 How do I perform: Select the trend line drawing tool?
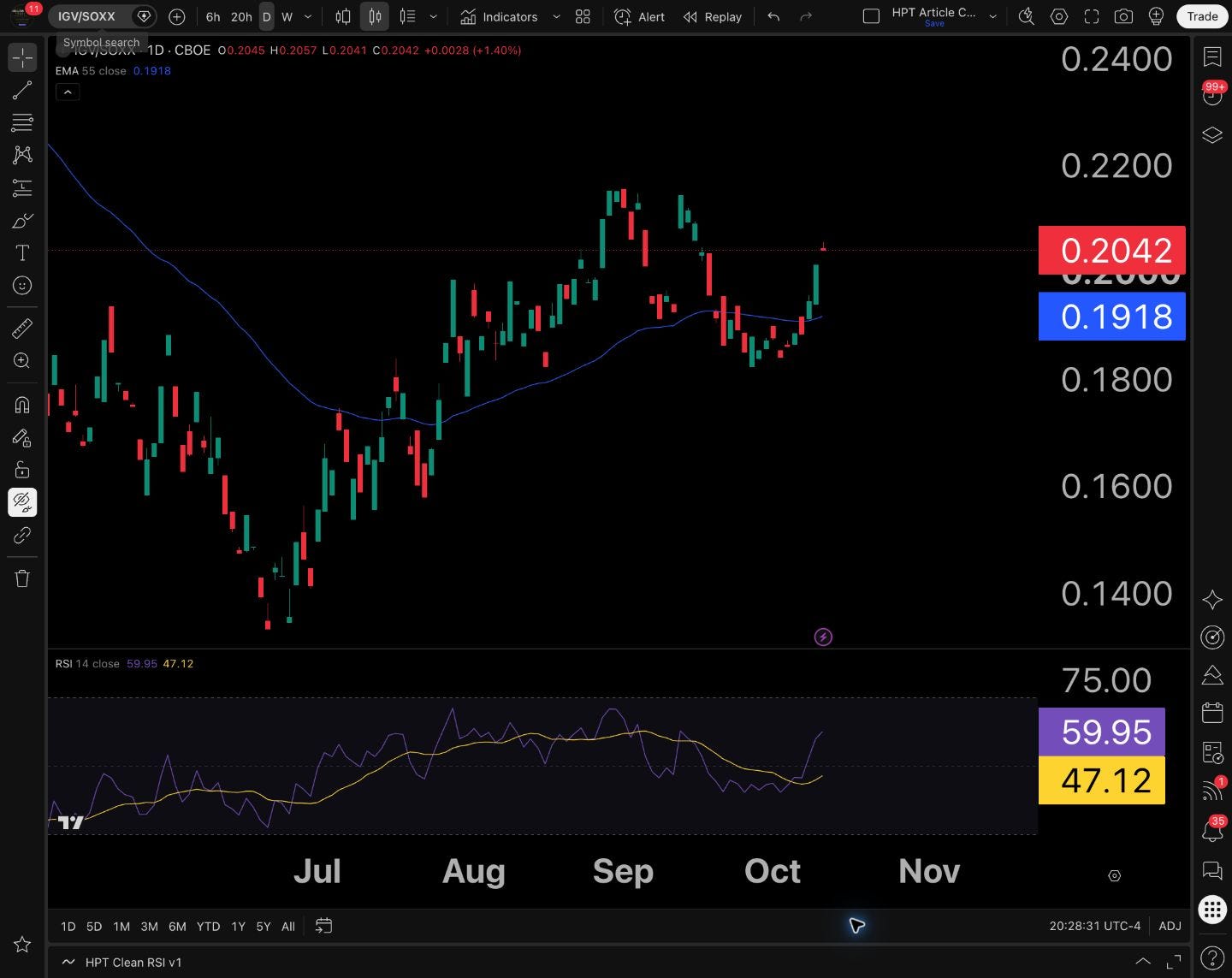click(x=22, y=90)
